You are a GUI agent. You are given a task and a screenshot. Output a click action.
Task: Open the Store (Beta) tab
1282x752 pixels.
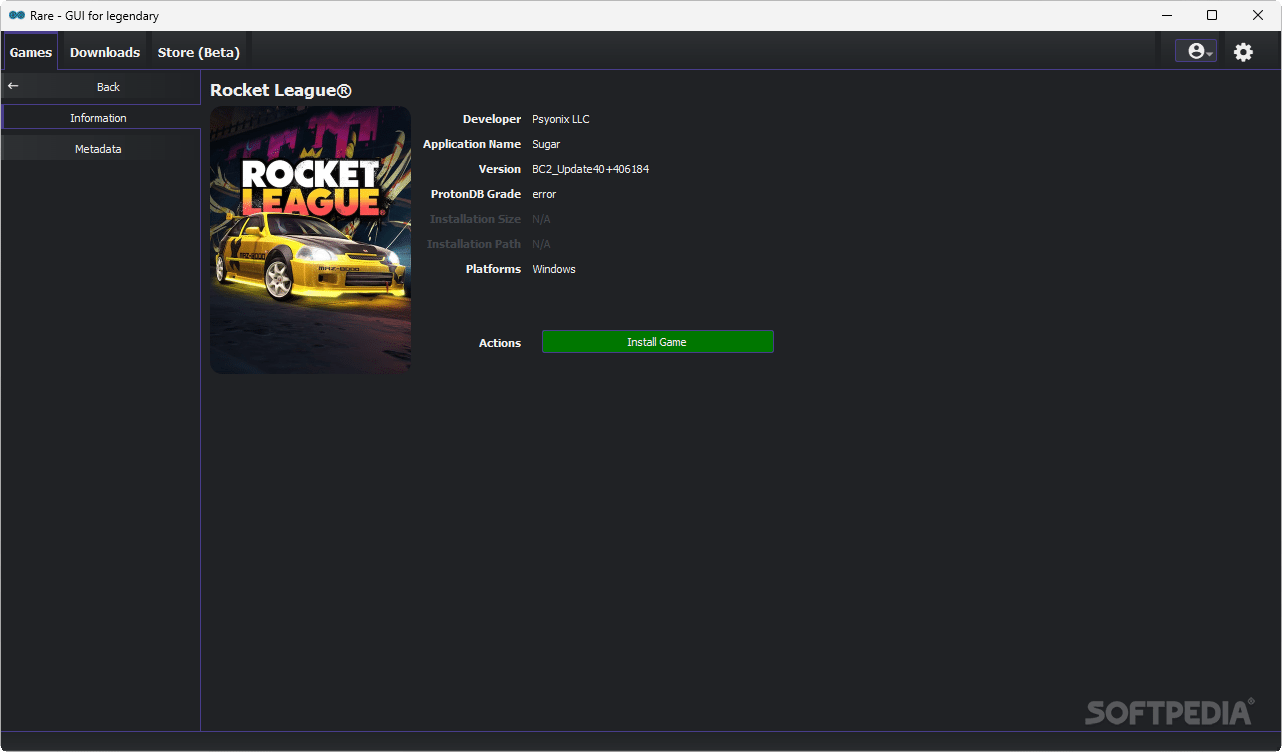tap(199, 52)
